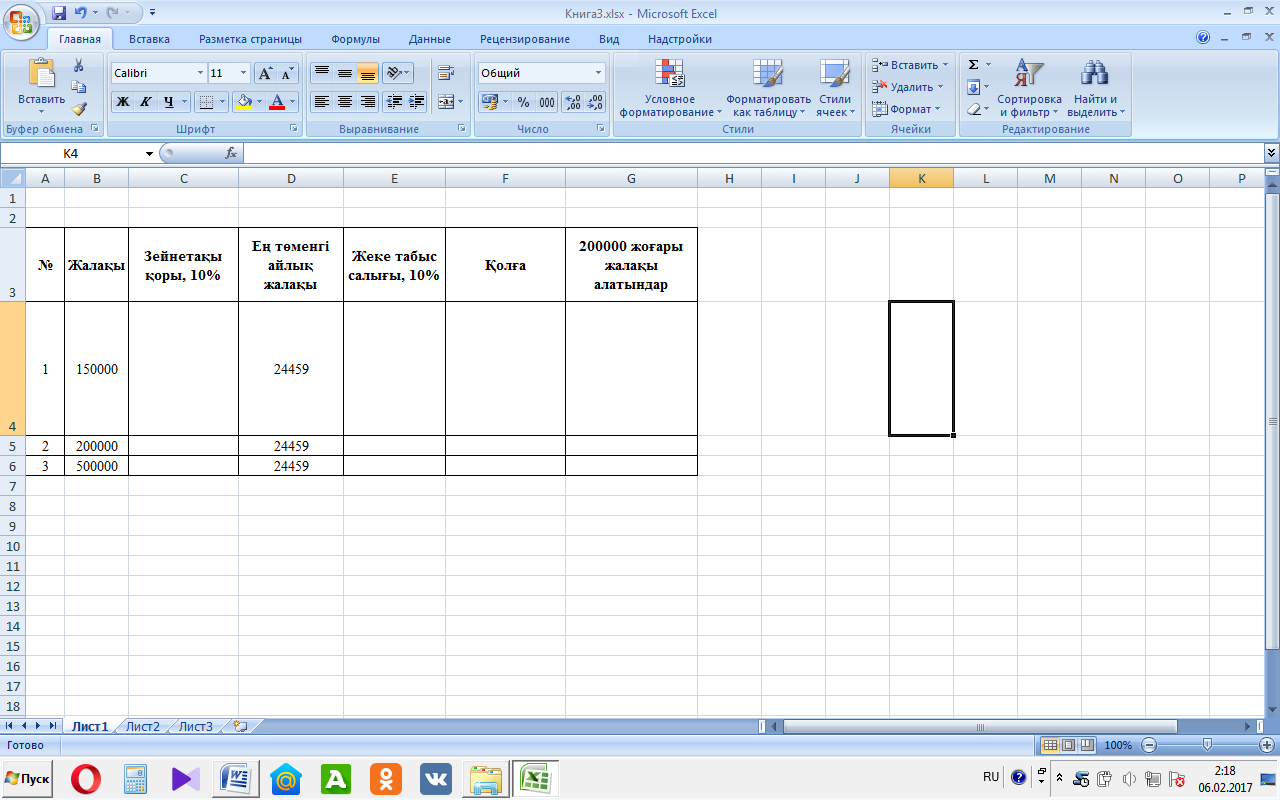Screen dimensions: 1280x800
Task: Switch to the Формулы ribbon tab
Action: [x=355, y=39]
